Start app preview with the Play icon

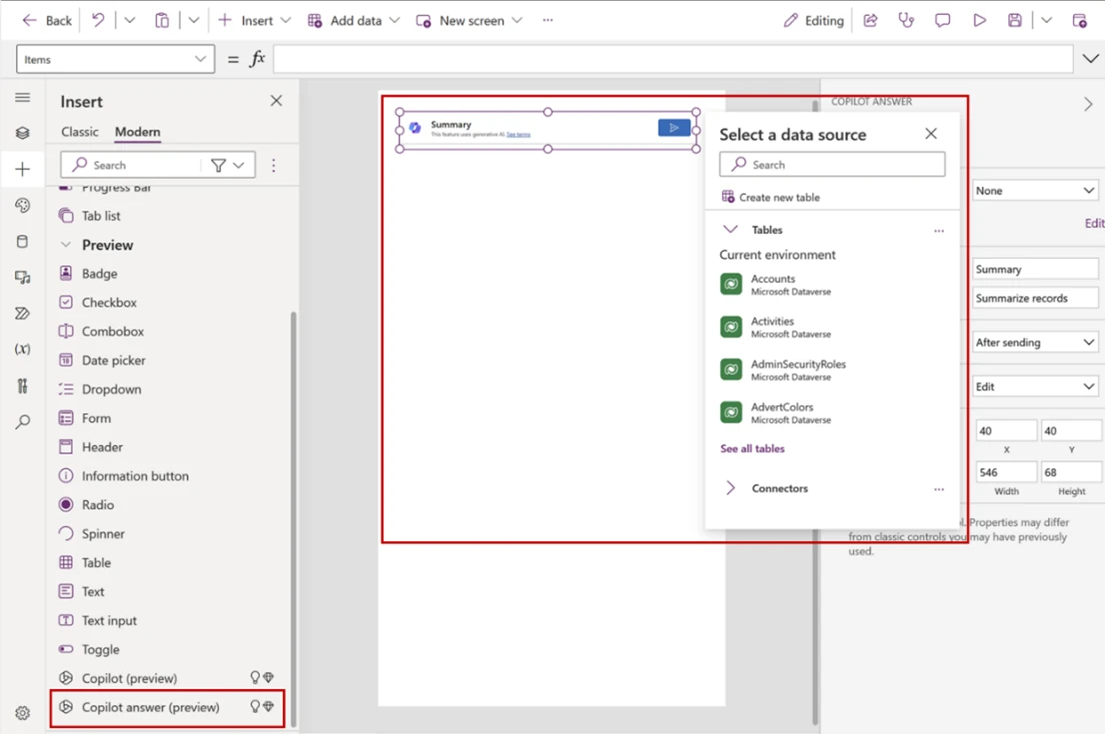coord(979,19)
